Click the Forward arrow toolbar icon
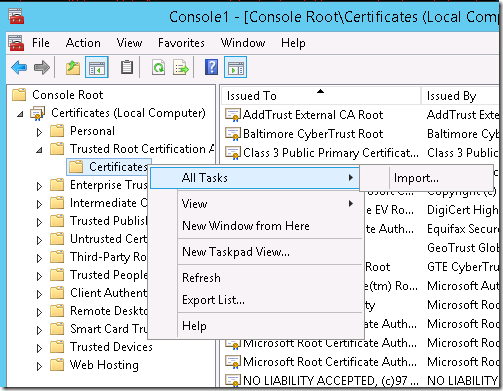 42,68
